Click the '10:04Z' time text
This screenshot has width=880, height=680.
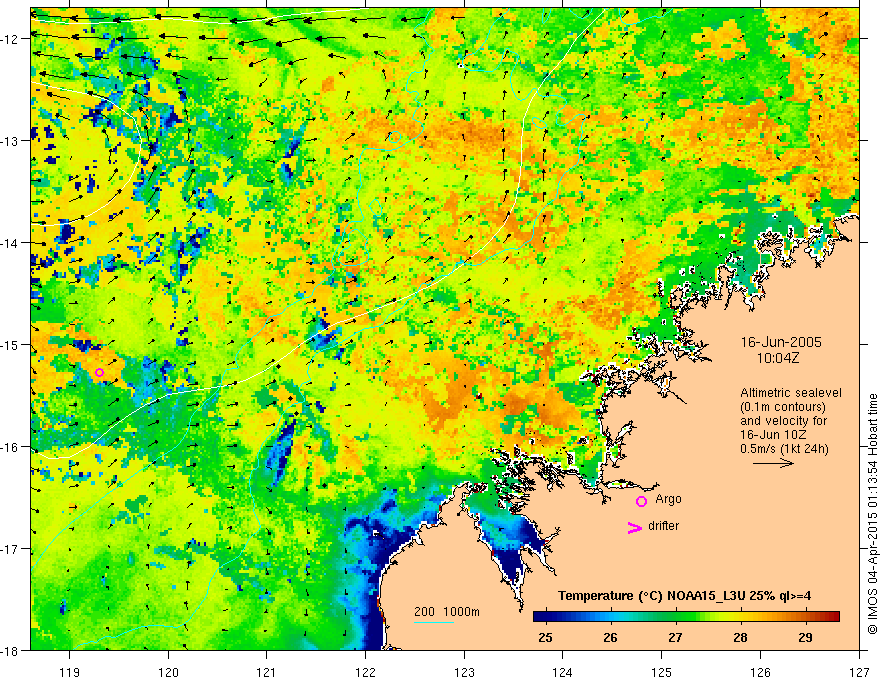(x=777, y=358)
